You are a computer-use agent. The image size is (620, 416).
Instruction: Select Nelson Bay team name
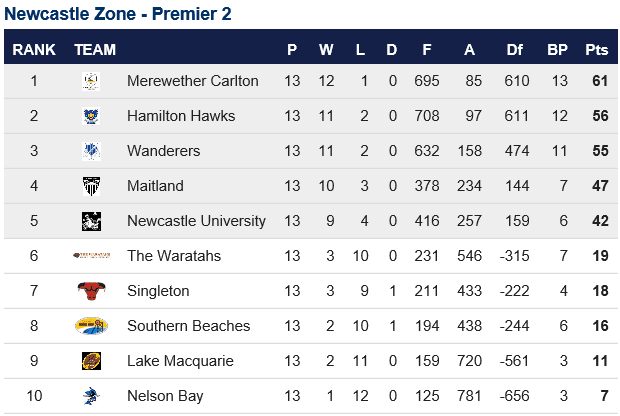pyautogui.click(x=165, y=396)
